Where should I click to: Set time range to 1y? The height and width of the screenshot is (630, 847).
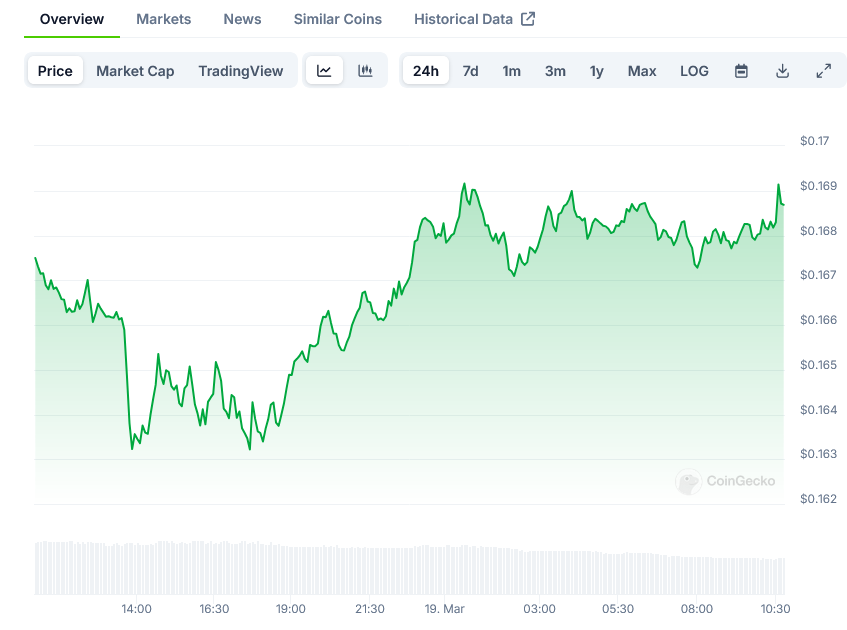coord(596,71)
